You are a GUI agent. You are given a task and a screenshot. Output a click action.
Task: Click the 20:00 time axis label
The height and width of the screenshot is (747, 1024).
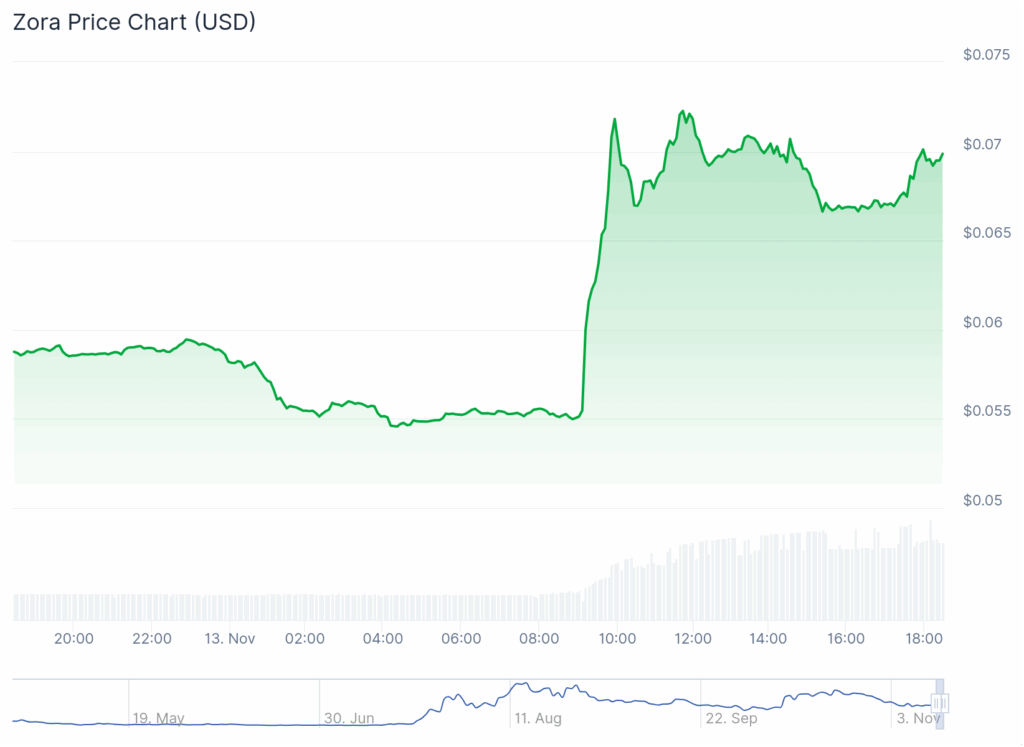74,639
